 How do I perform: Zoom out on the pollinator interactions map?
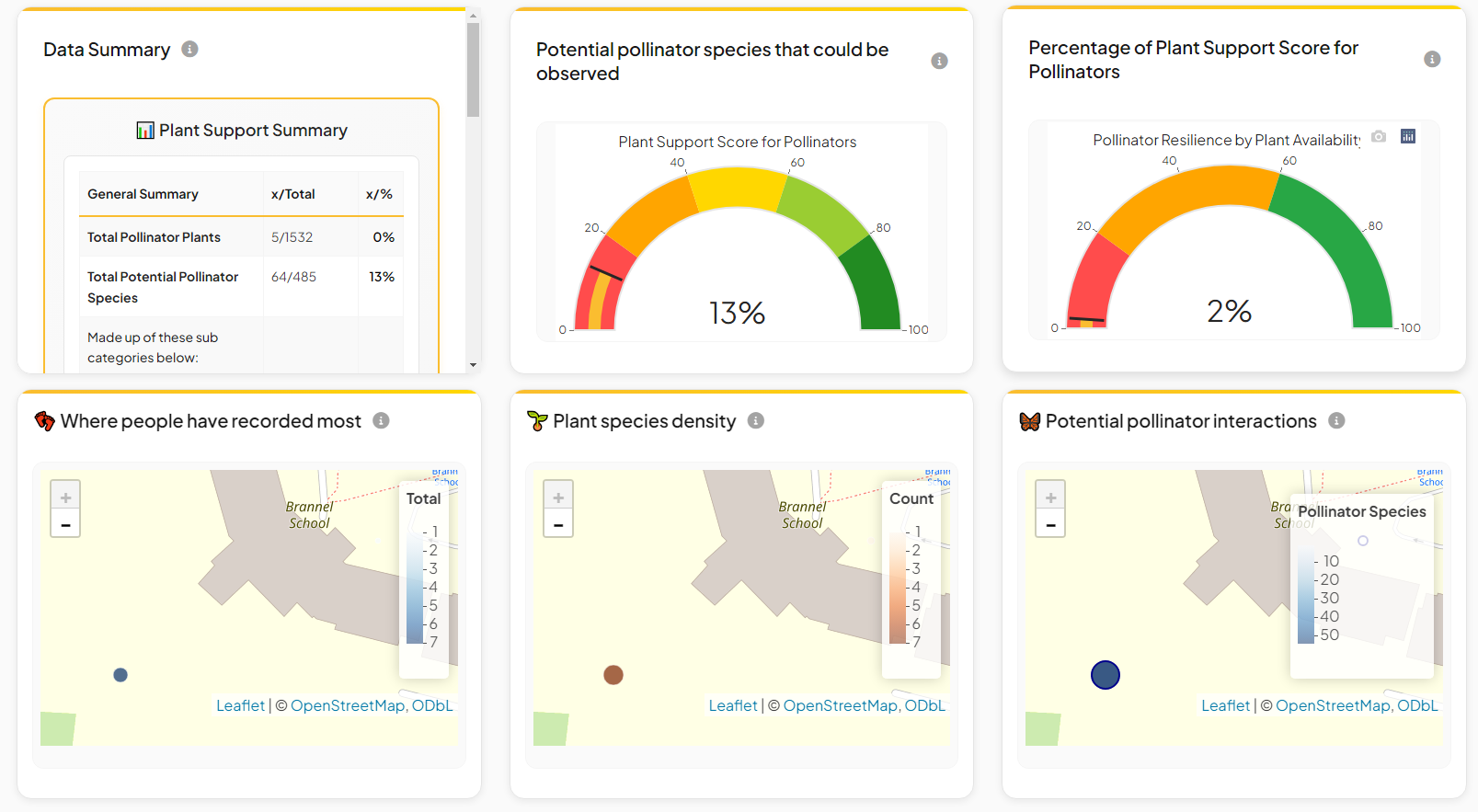tap(1050, 525)
